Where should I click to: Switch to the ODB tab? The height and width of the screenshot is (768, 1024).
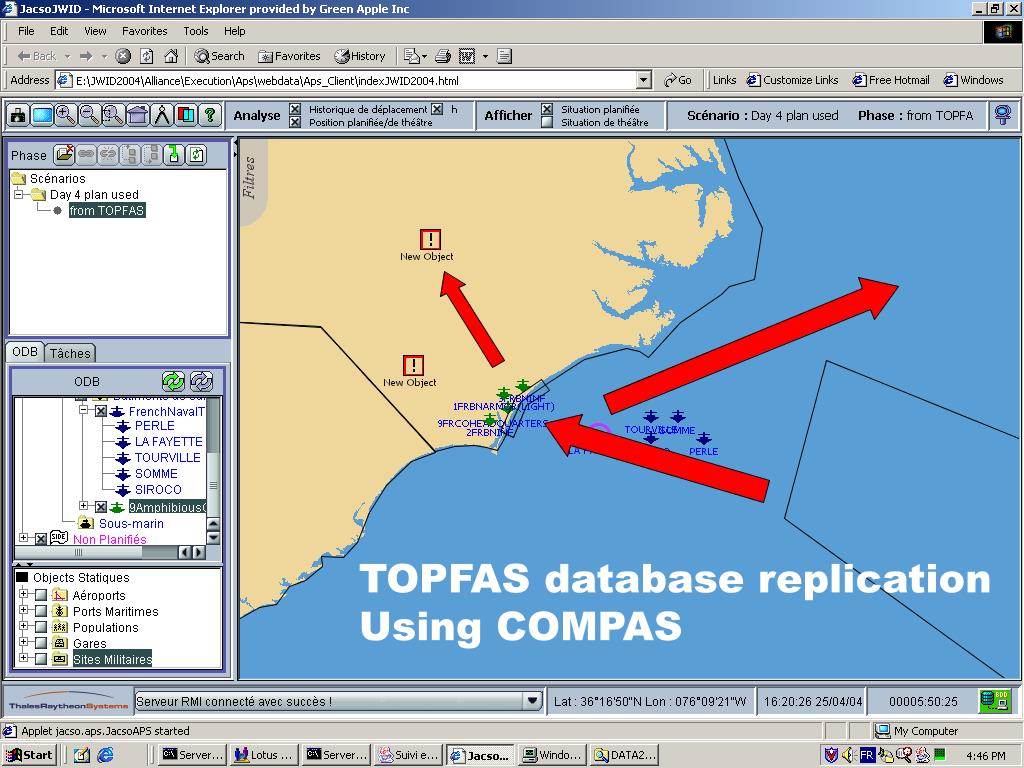[25, 352]
